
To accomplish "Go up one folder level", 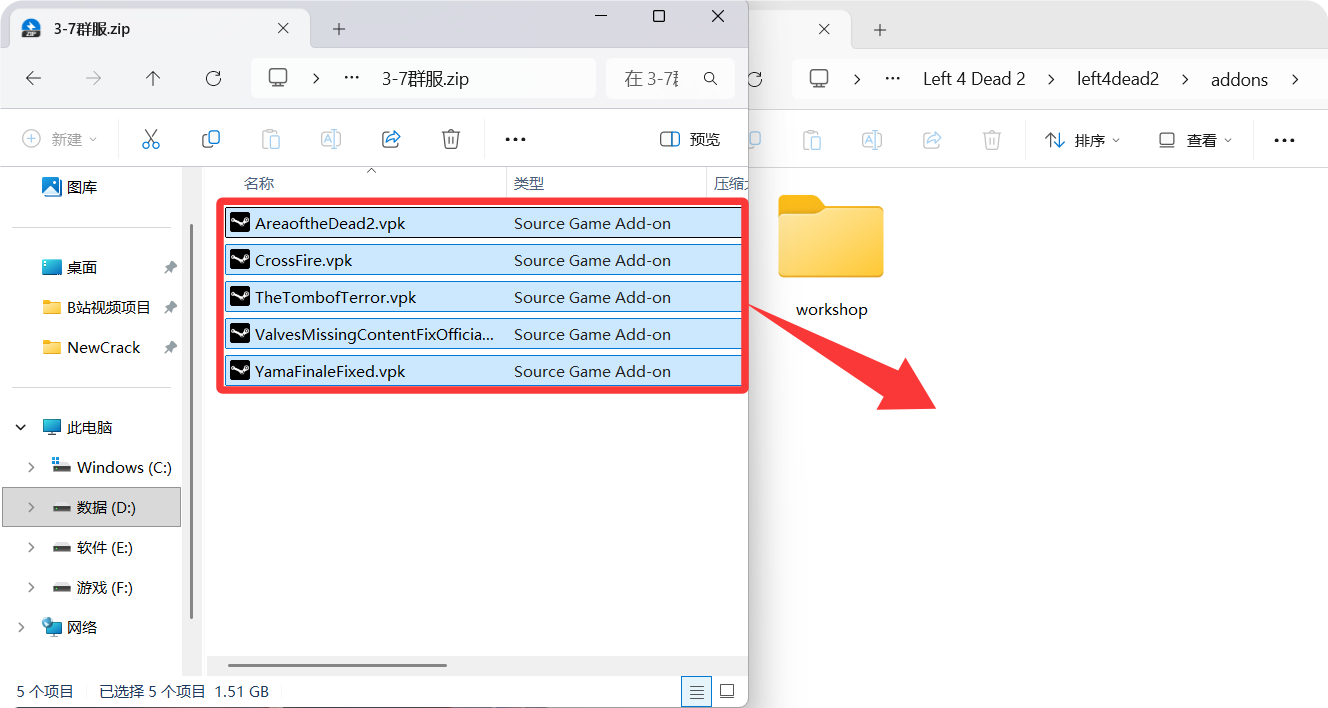I will pyautogui.click(x=153, y=78).
